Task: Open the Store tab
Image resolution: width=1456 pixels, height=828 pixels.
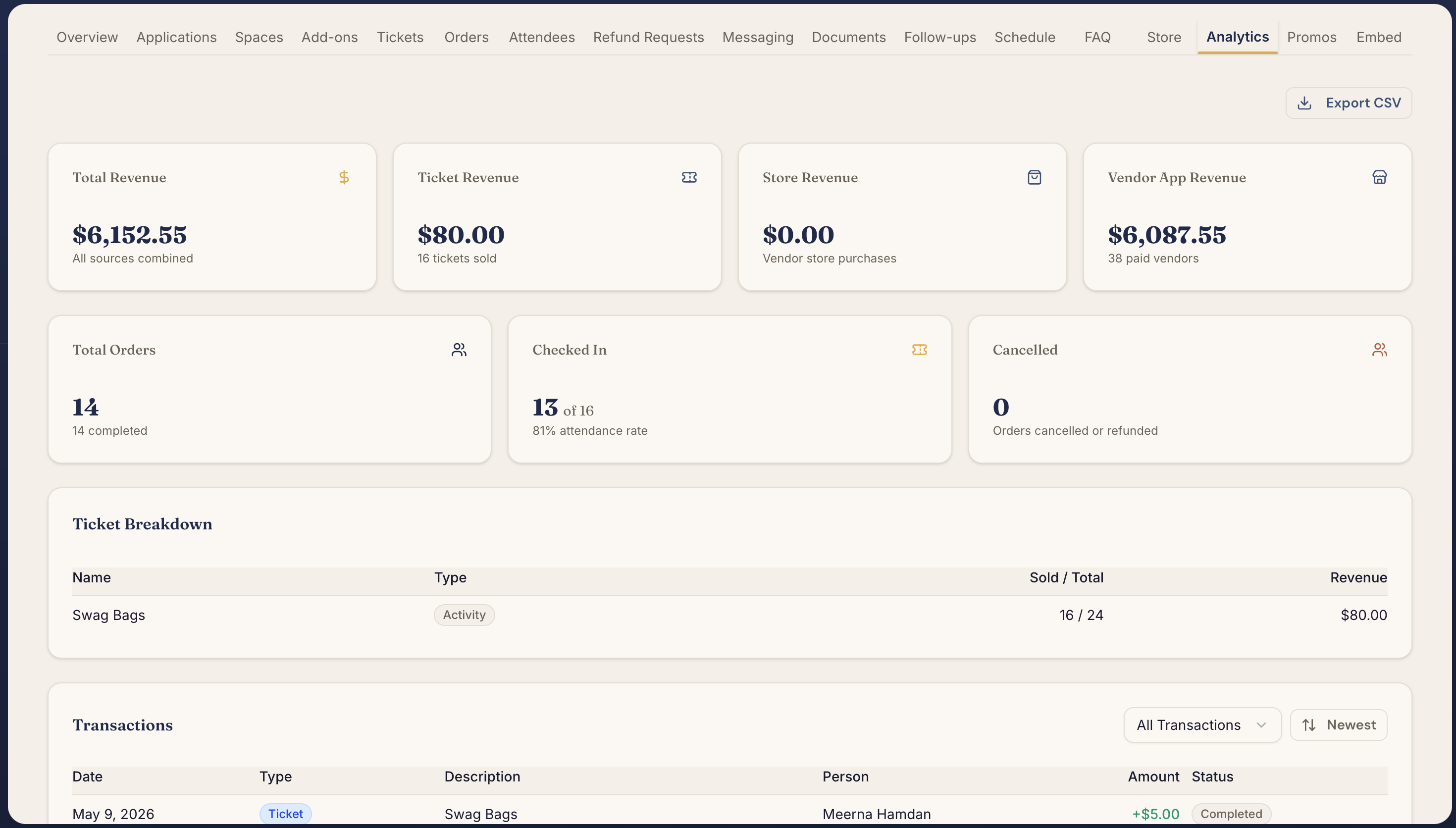Action: 1164,38
